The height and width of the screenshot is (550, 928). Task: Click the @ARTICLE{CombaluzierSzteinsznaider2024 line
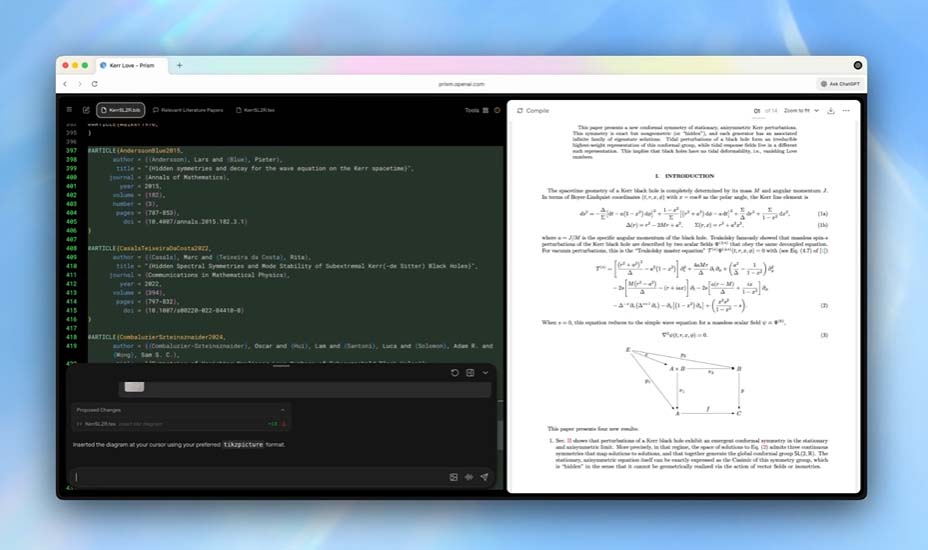point(157,337)
